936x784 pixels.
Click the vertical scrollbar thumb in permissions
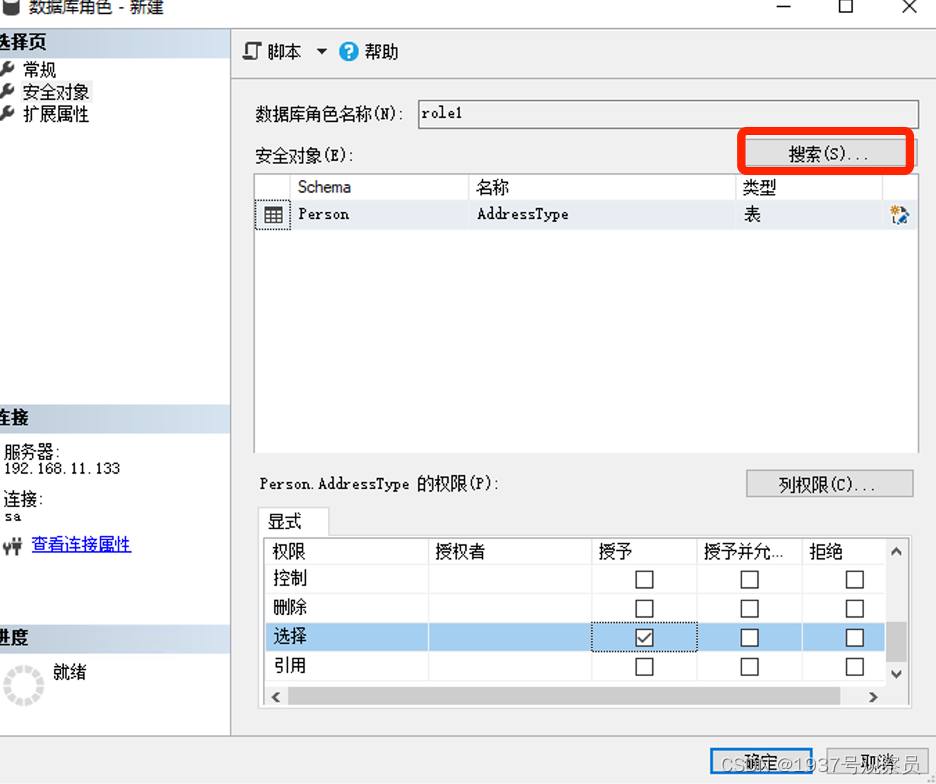[x=896, y=642]
